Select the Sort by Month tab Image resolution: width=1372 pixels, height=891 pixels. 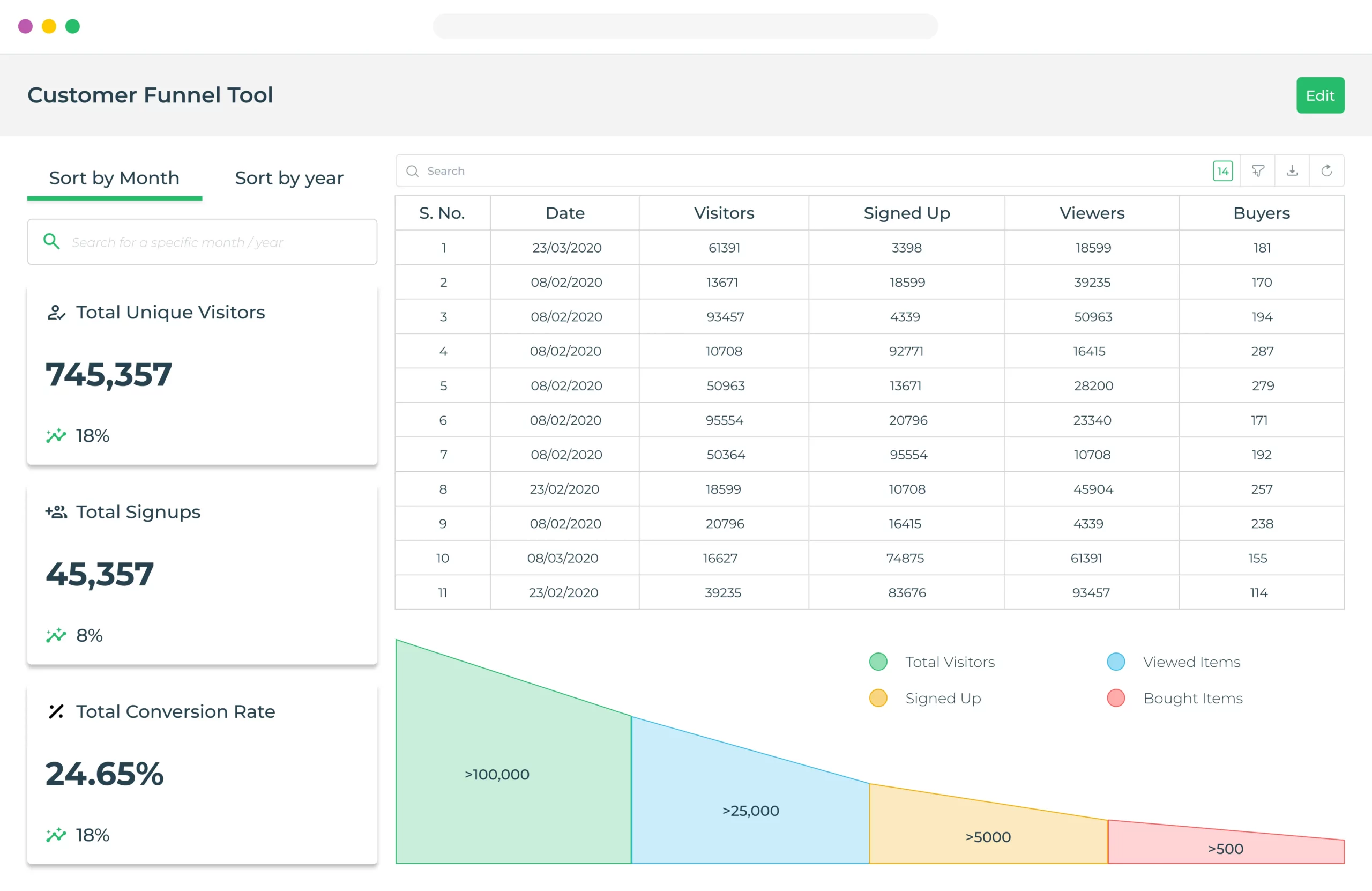coord(114,177)
